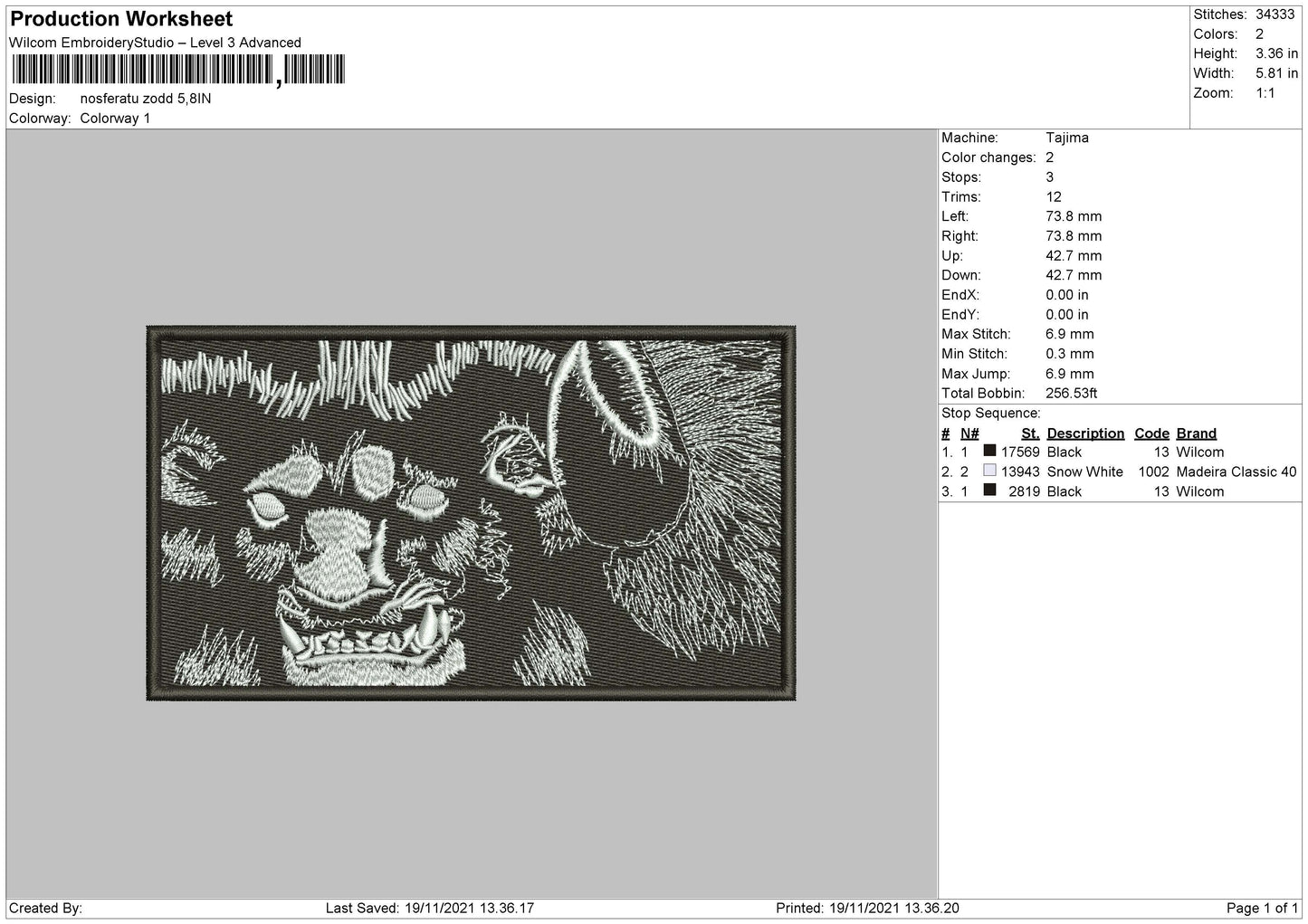Click the Snow White swatch in row 2
This screenshot has width=1308, height=924.
[989, 471]
